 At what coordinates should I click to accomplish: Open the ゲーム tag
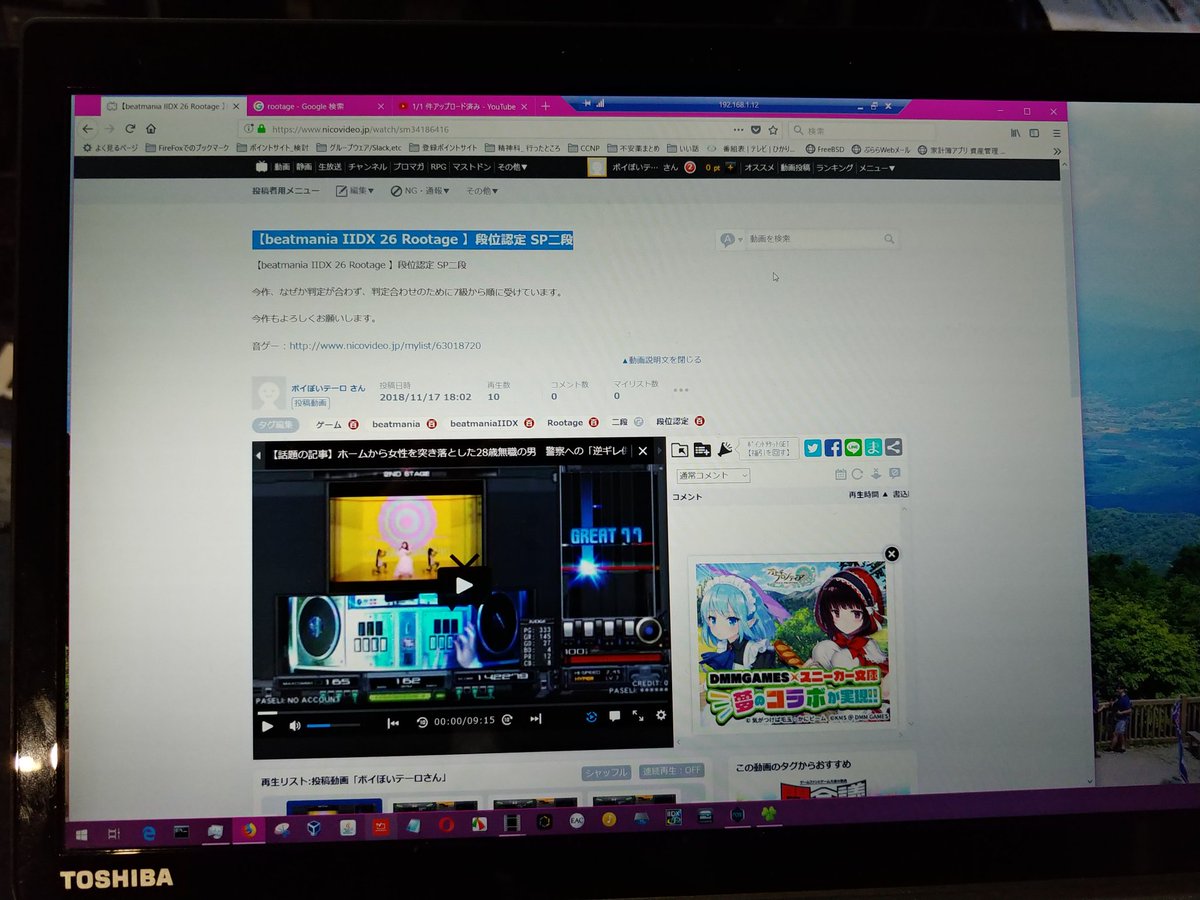[328, 424]
